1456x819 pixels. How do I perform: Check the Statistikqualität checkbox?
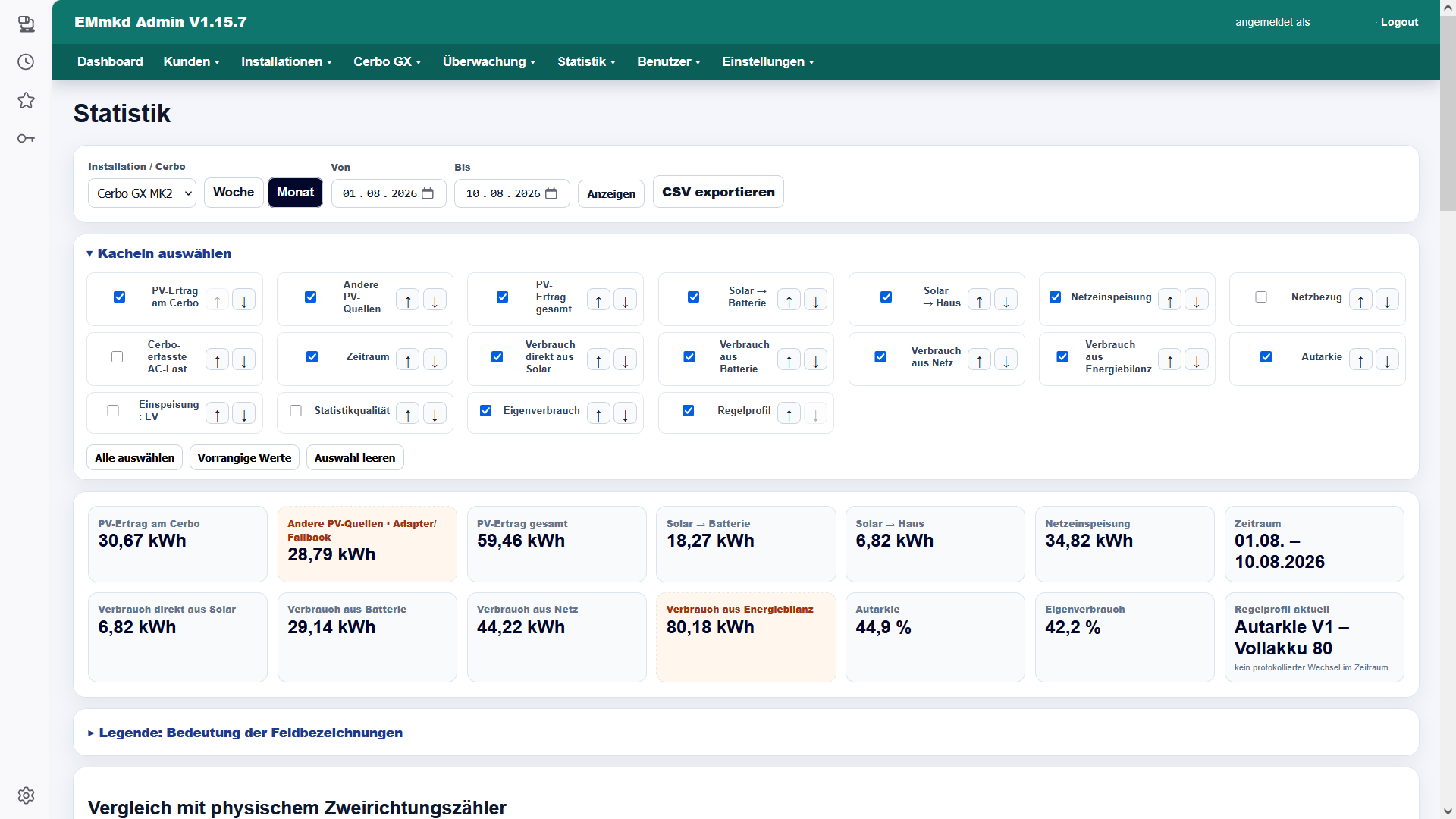tap(296, 410)
